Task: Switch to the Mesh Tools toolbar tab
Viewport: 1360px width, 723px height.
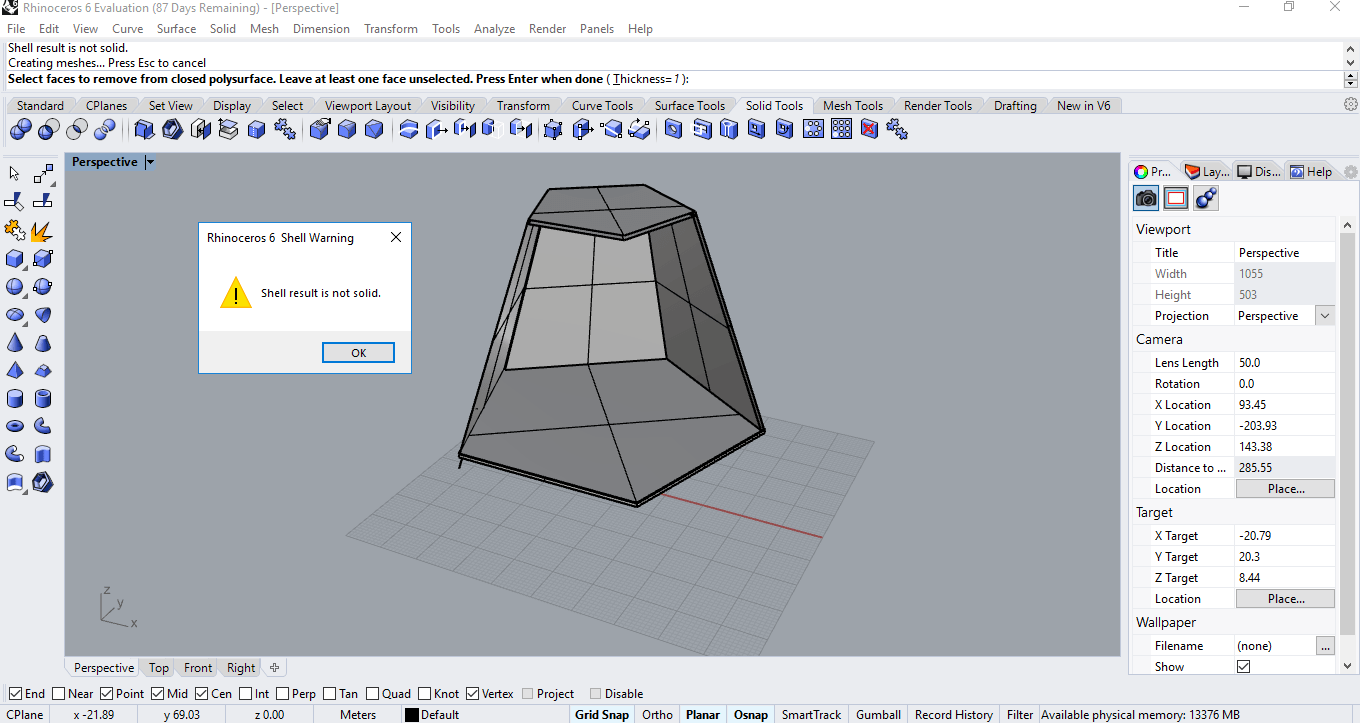Action: tap(853, 105)
